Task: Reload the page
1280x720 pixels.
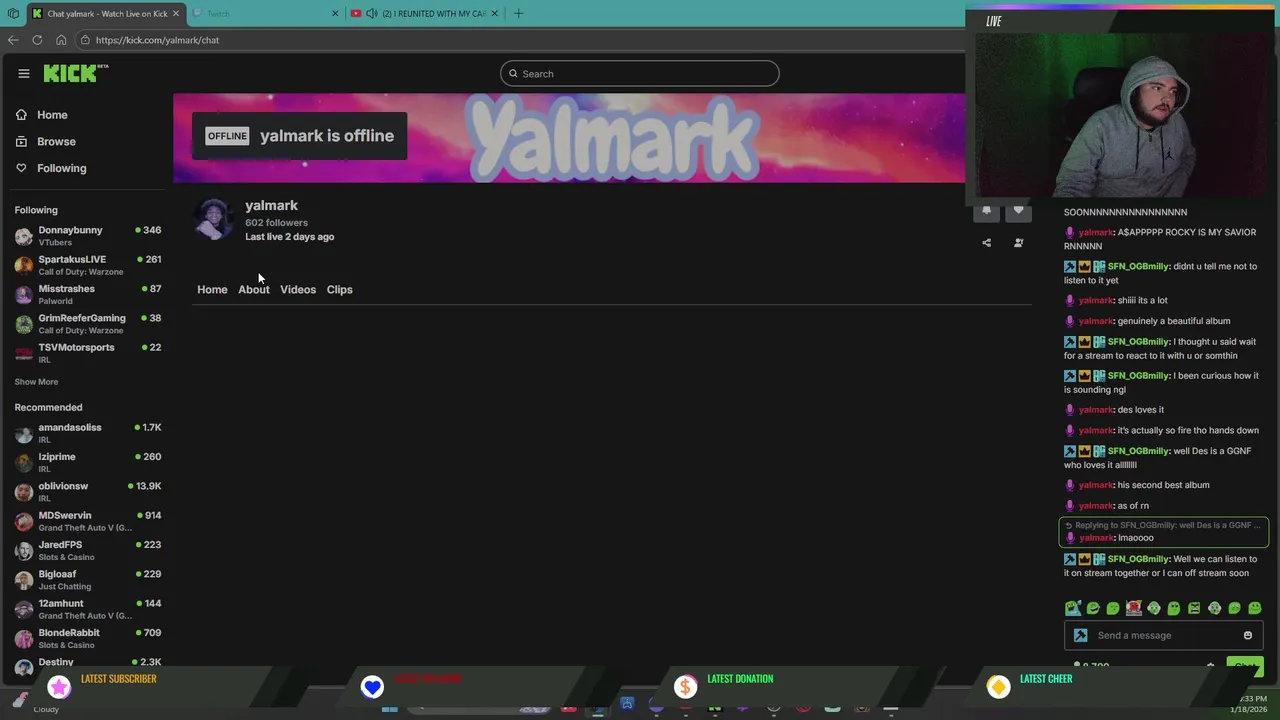Action: [37, 40]
